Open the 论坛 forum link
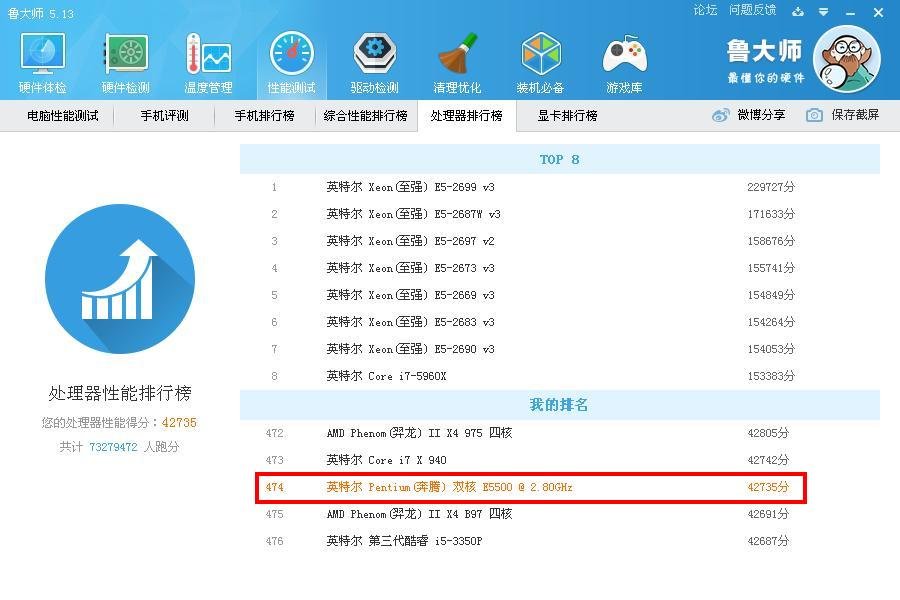This screenshot has width=900, height=600. (x=705, y=10)
